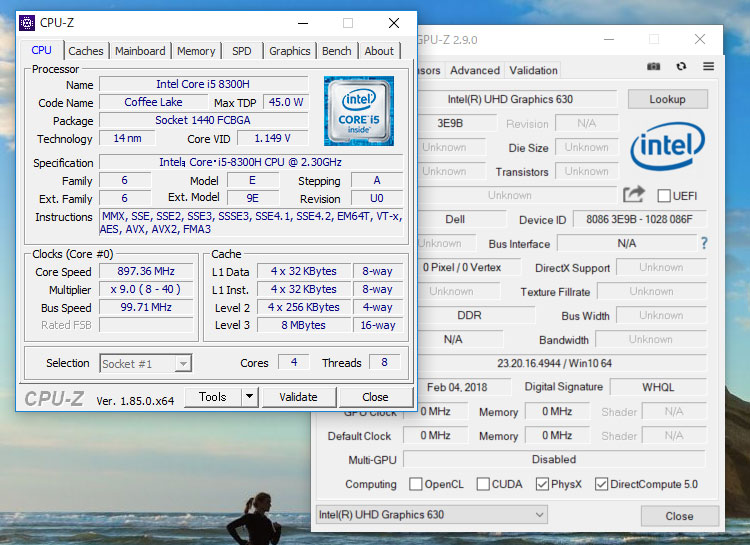Image resolution: width=750 pixels, height=545 pixels.
Task: Switch to the Caches tab
Action: [x=86, y=51]
